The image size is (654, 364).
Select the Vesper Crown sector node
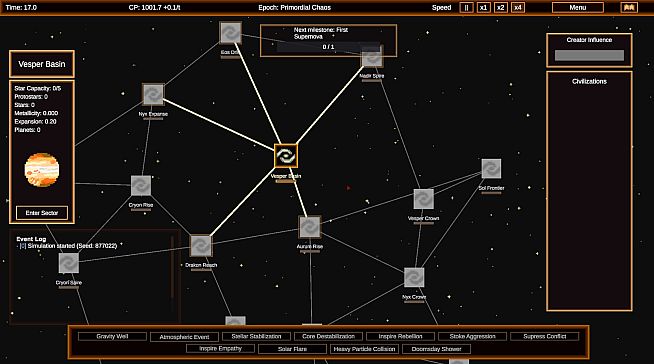click(423, 199)
